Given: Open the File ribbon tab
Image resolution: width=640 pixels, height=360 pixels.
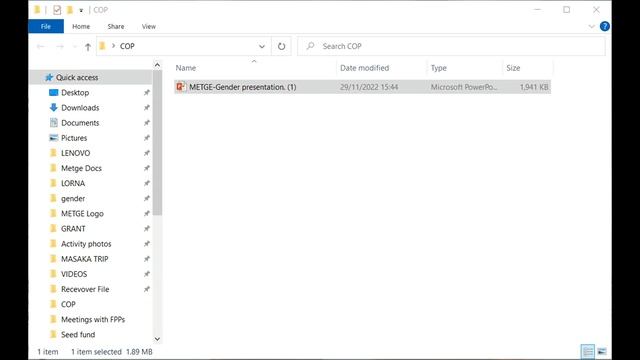Looking at the screenshot, I should [46, 27].
